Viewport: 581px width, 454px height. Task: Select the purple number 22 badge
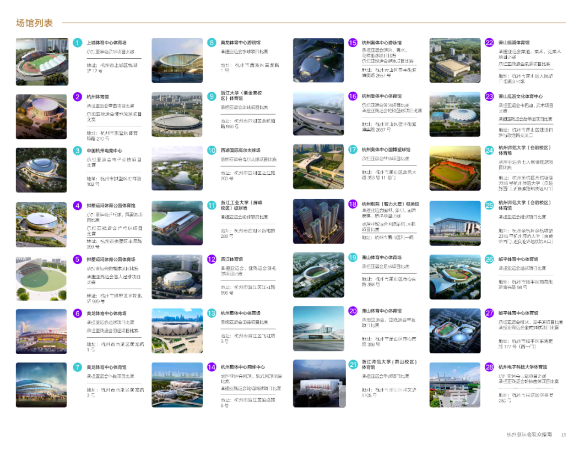tap(489, 42)
